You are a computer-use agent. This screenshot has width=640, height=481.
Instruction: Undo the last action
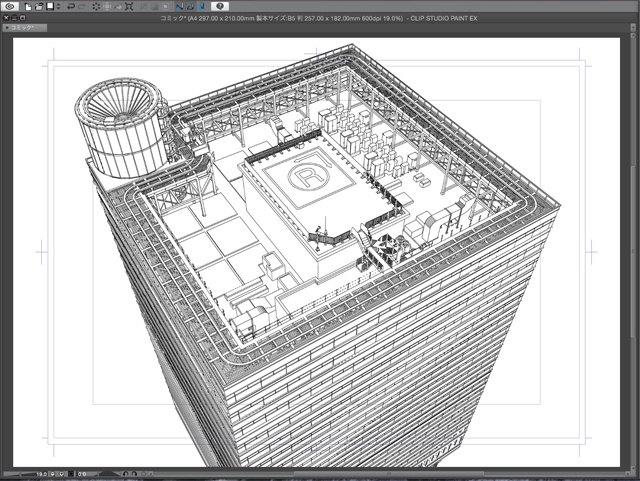click(x=71, y=7)
